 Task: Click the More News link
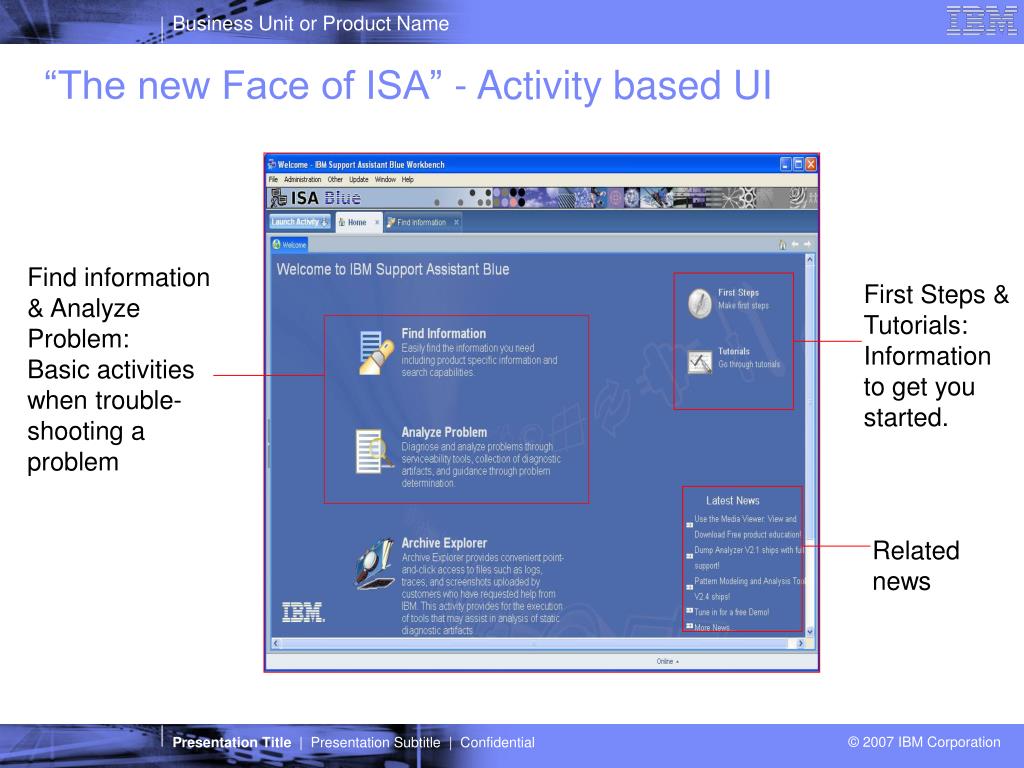(x=712, y=628)
